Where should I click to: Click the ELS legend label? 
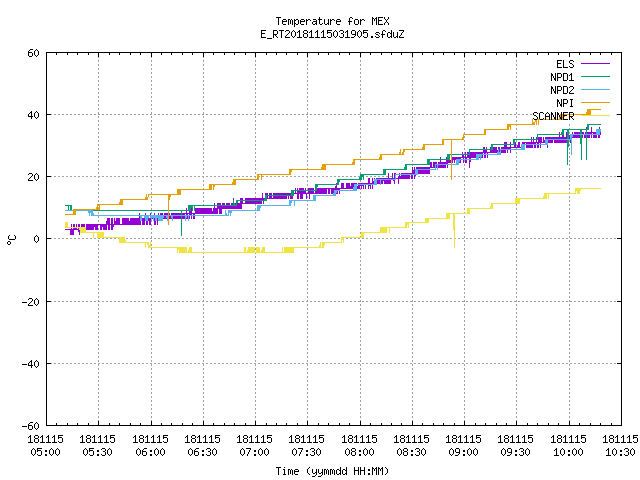point(565,64)
